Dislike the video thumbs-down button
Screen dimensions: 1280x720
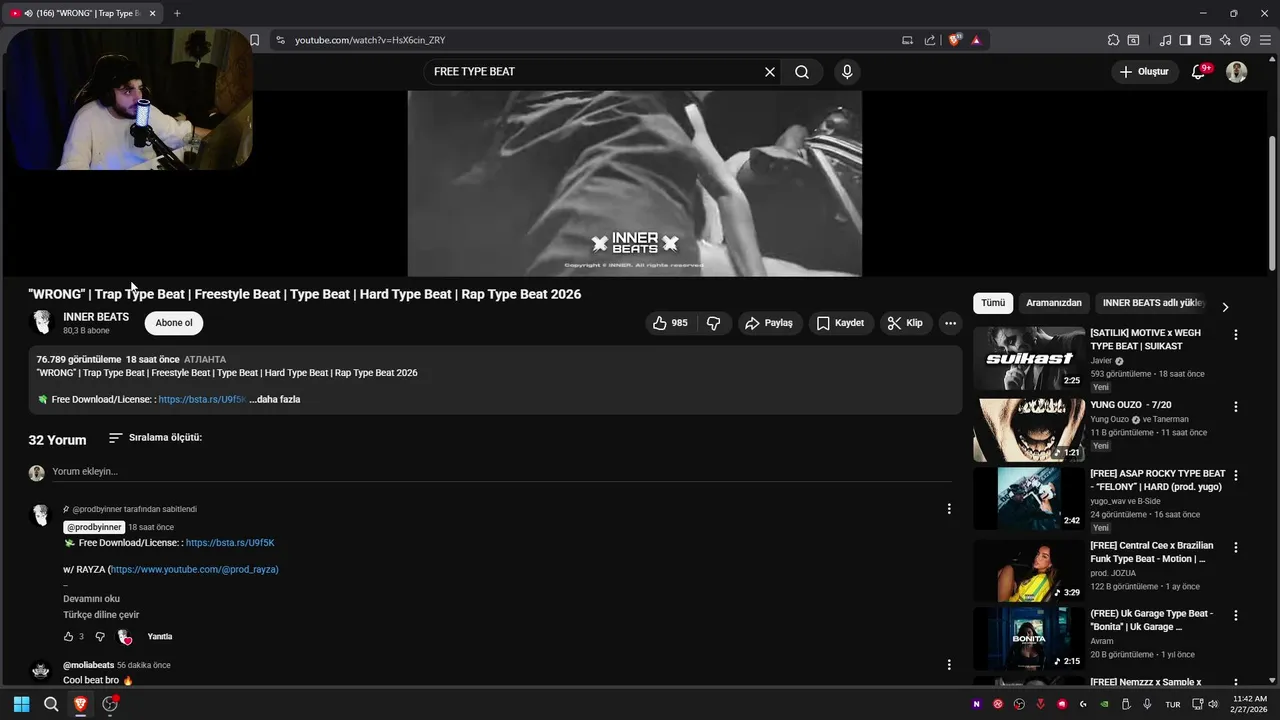click(x=714, y=323)
